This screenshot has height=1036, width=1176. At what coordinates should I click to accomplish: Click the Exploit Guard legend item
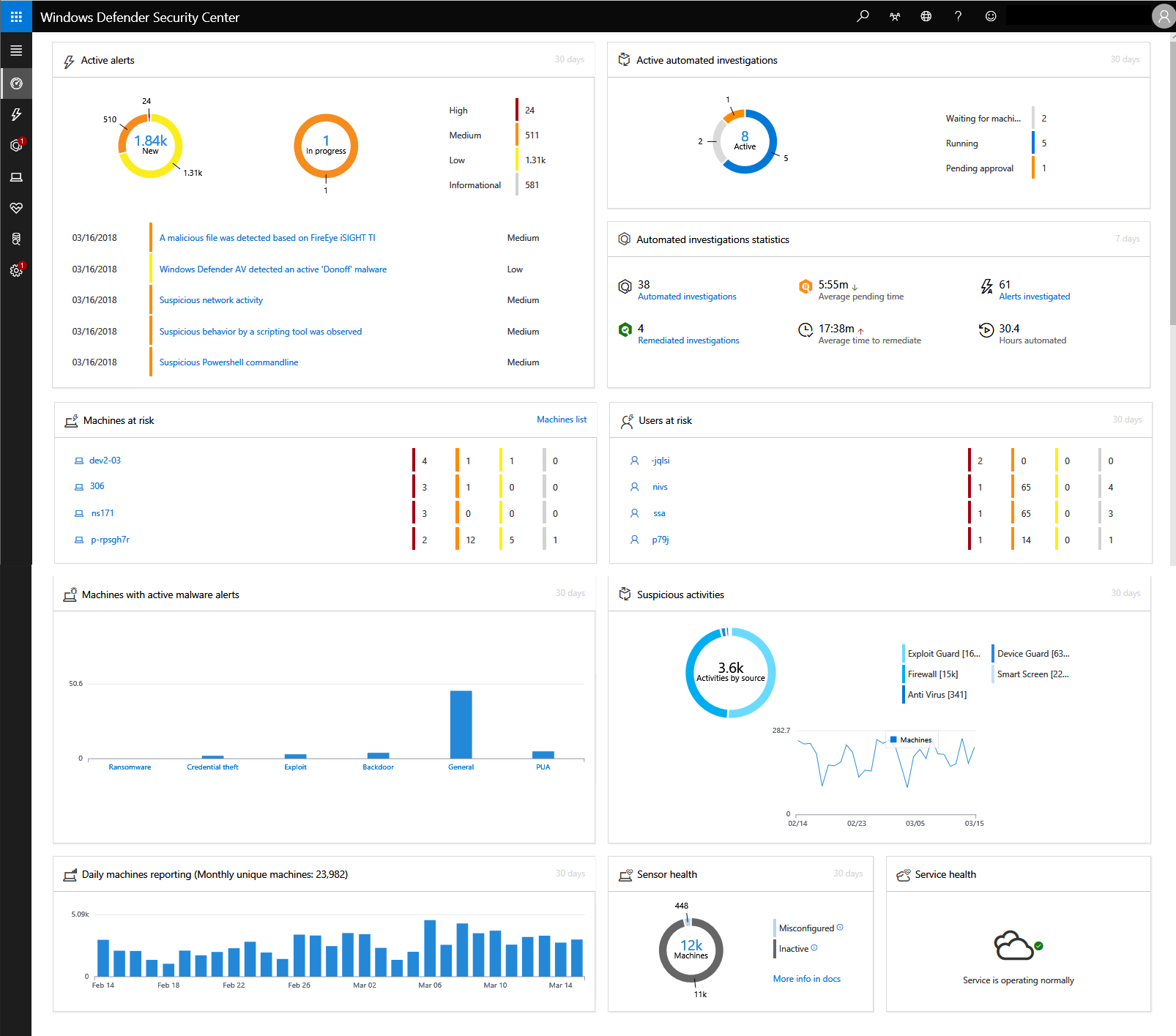pos(943,654)
